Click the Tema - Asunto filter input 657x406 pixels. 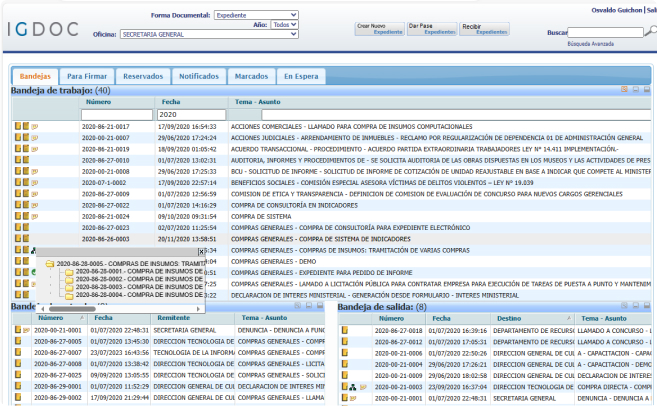pos(456,114)
